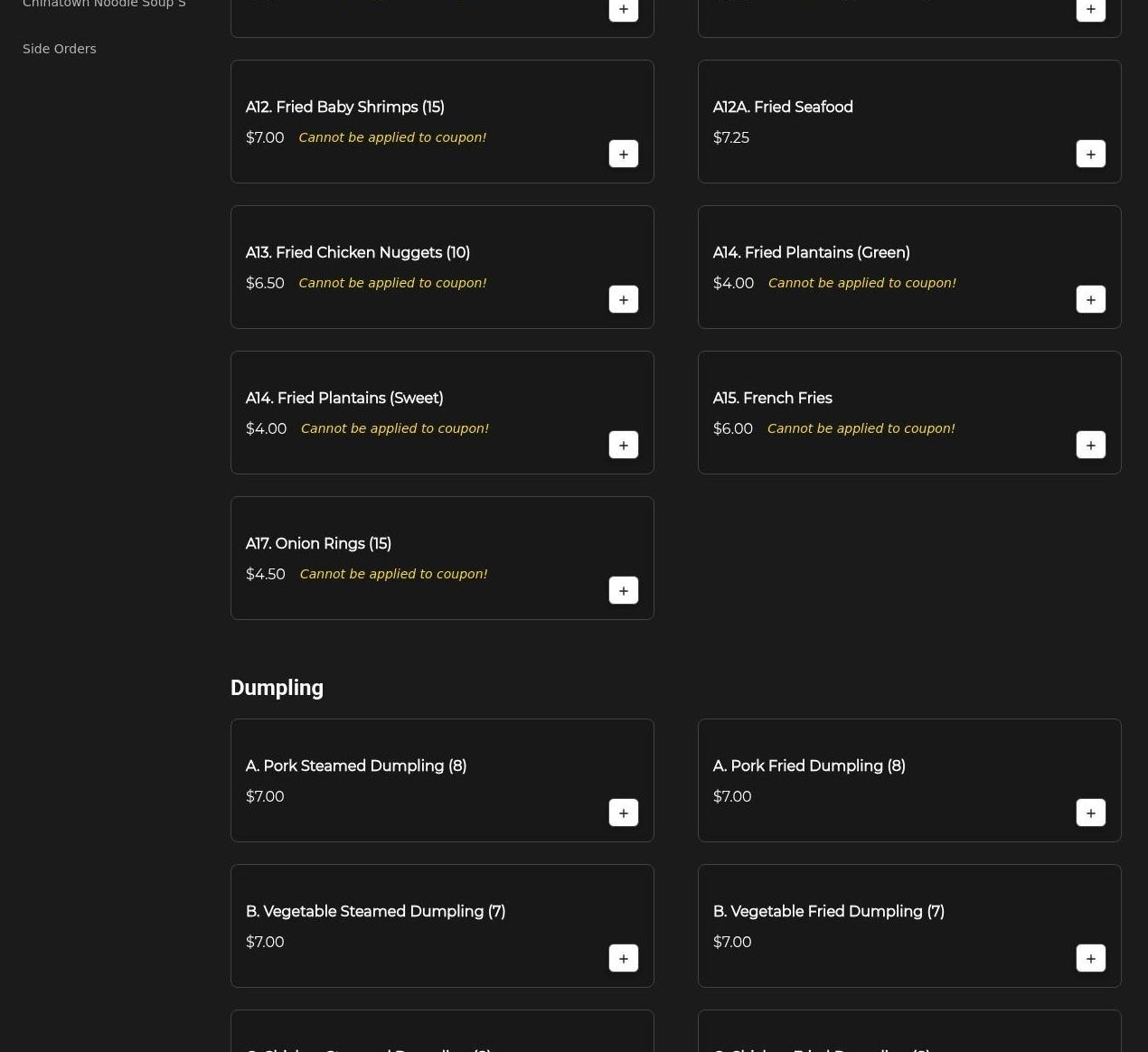Add A12A. Fried Seafood to cart

(1091, 154)
